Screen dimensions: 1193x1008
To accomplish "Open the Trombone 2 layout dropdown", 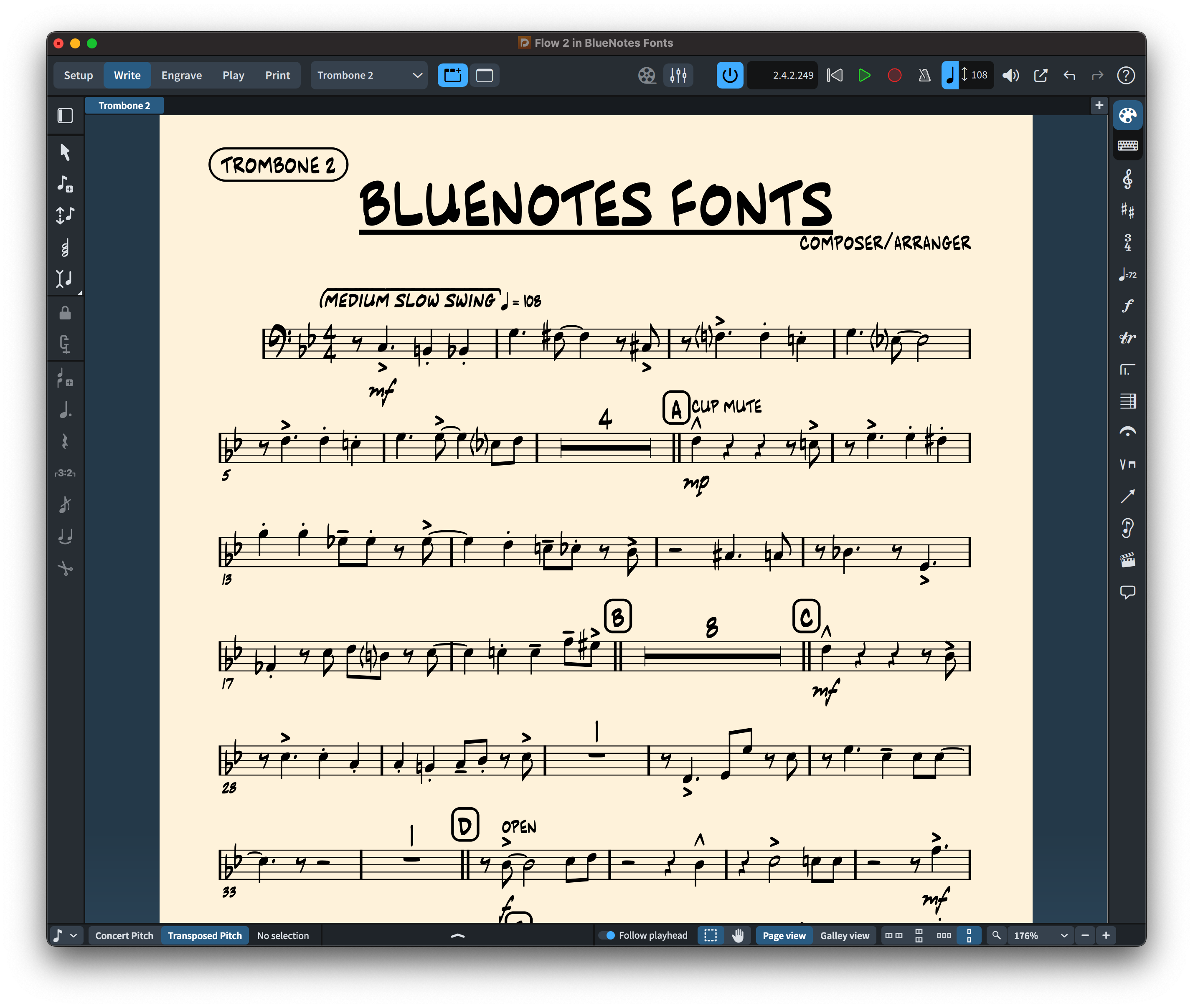I will pyautogui.click(x=369, y=75).
